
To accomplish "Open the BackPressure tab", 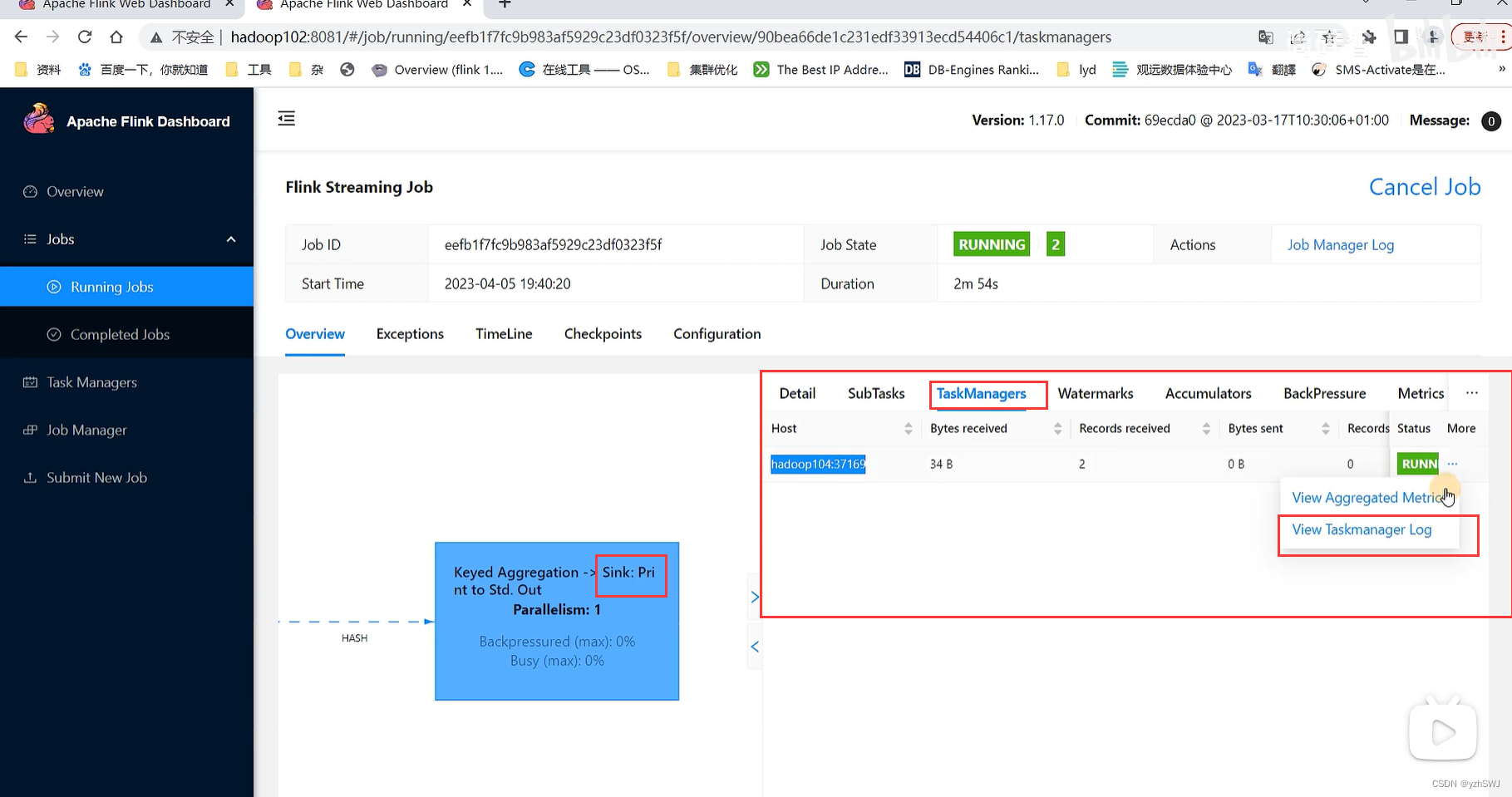I will 1324,394.
